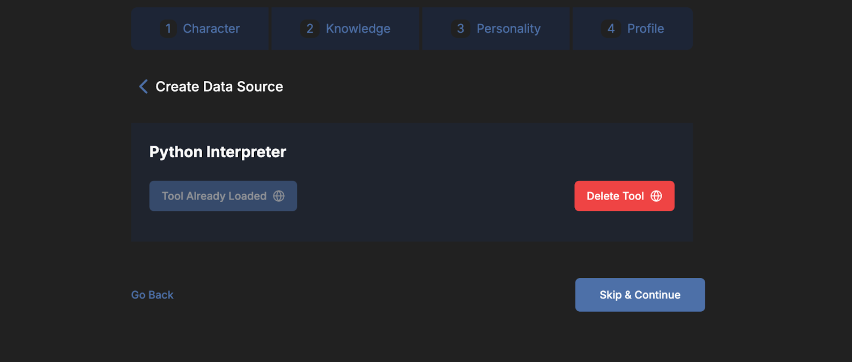Click the number 3 badge on Personality step
Image resolution: width=852 pixels, height=362 pixels.
460,29
